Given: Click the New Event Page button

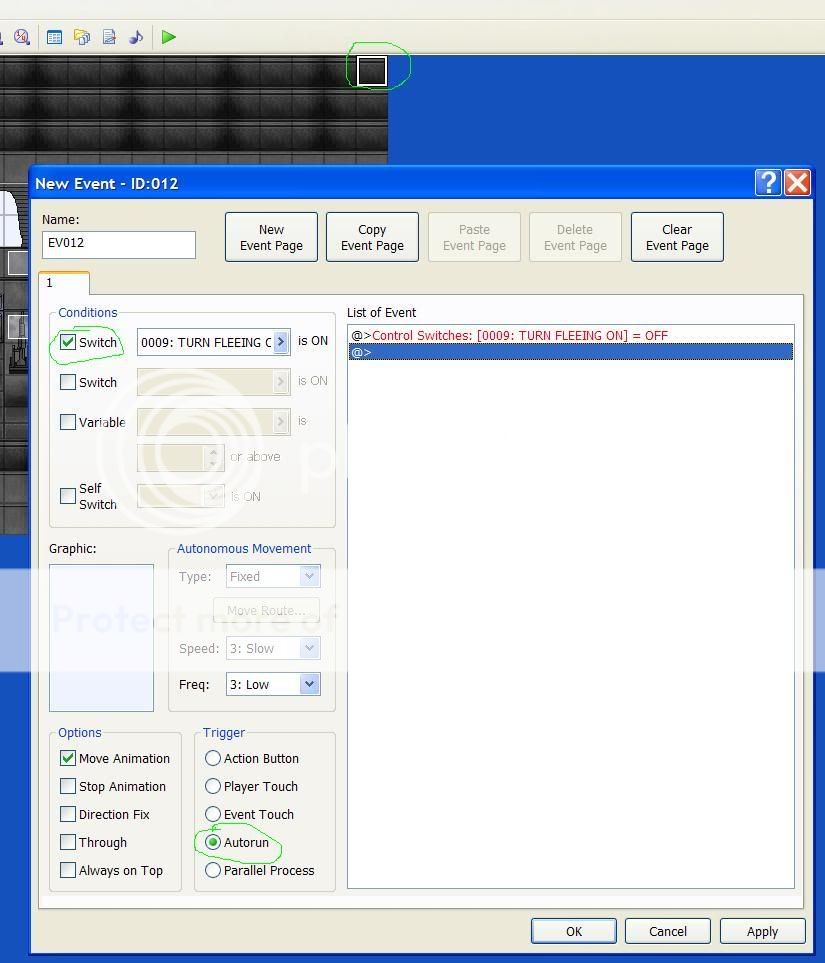Looking at the screenshot, I should pyautogui.click(x=271, y=237).
